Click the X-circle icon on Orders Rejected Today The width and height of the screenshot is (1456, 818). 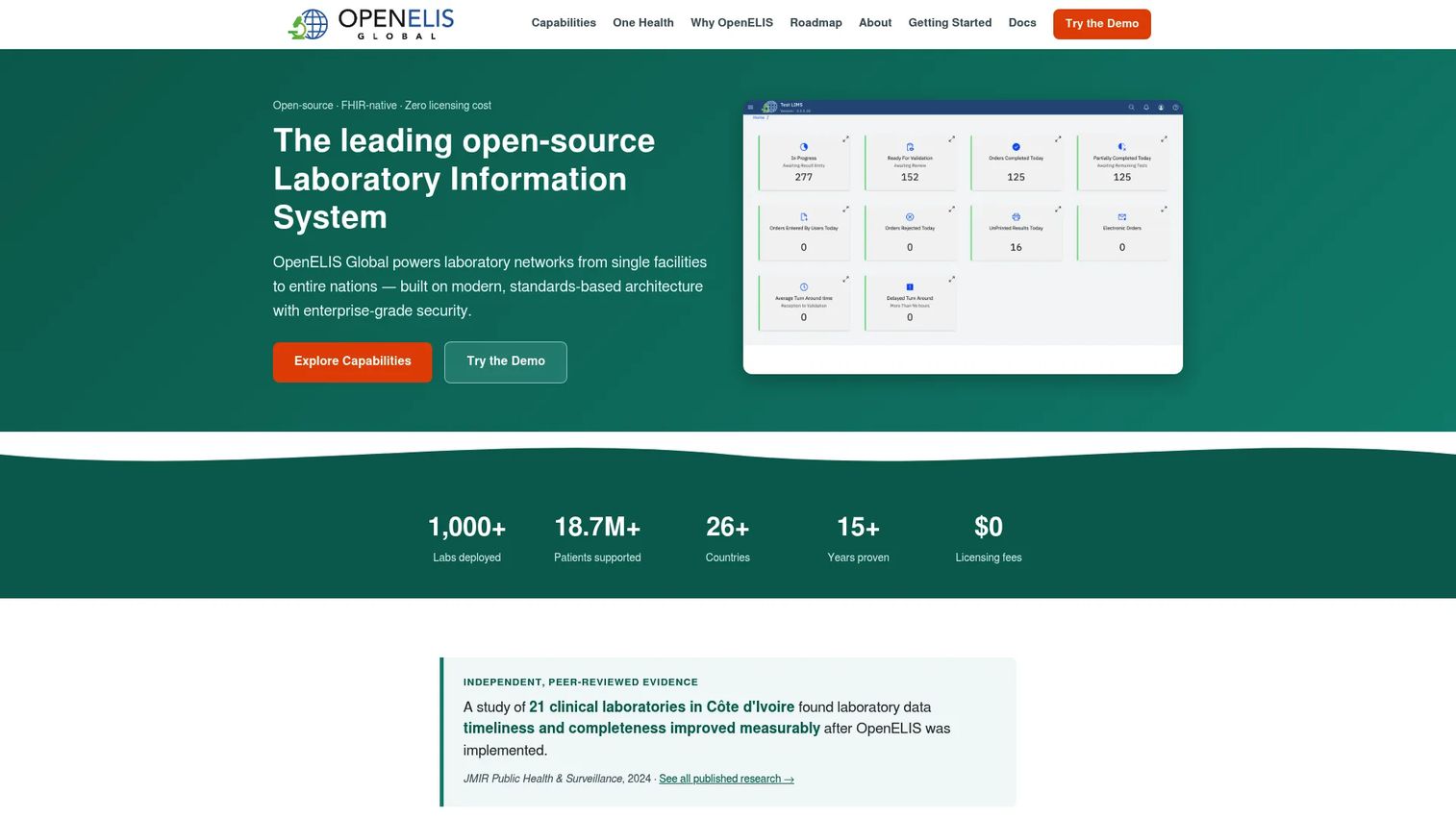point(910,217)
